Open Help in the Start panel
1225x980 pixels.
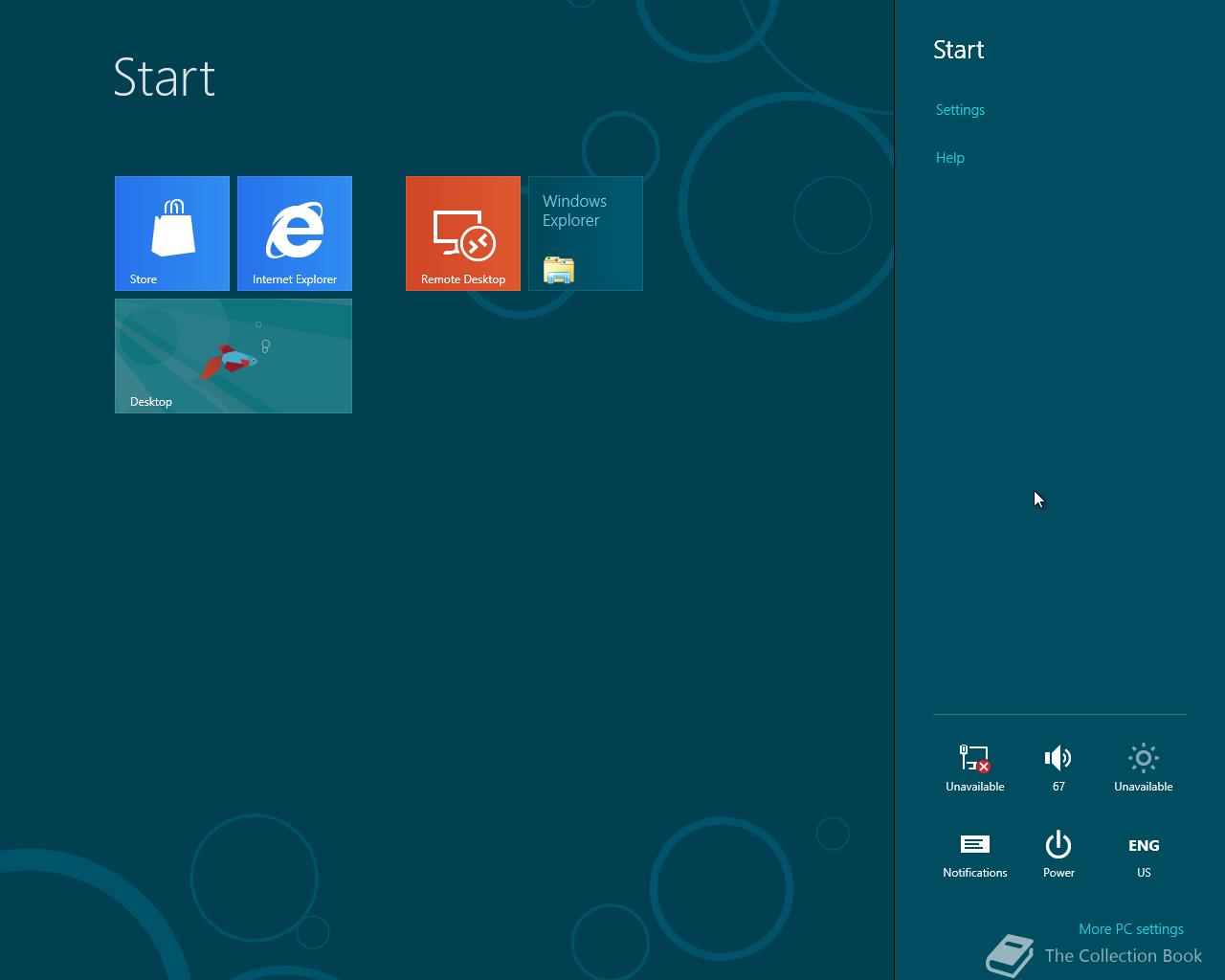949,158
